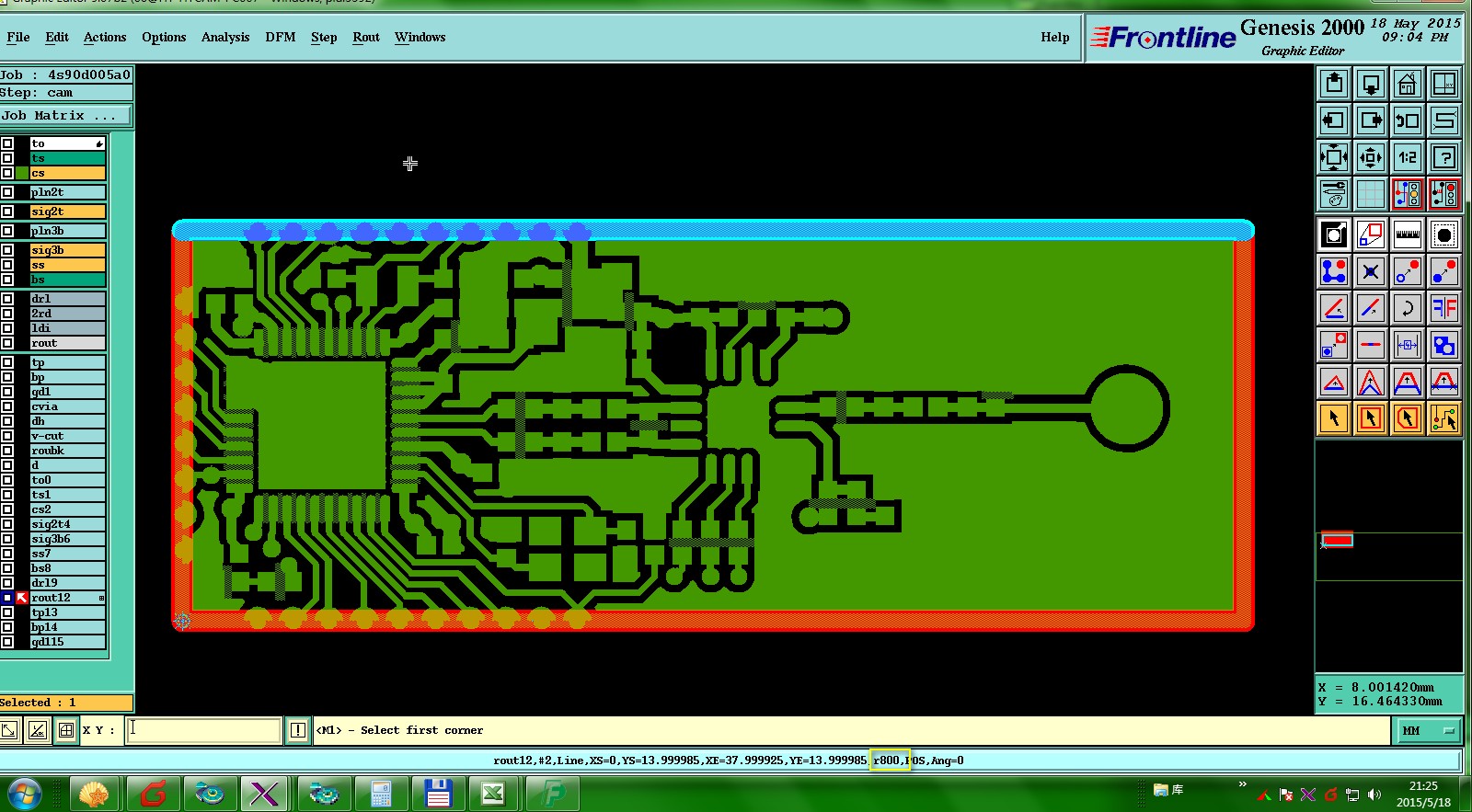Click the green color swatch of cs

click(22, 173)
